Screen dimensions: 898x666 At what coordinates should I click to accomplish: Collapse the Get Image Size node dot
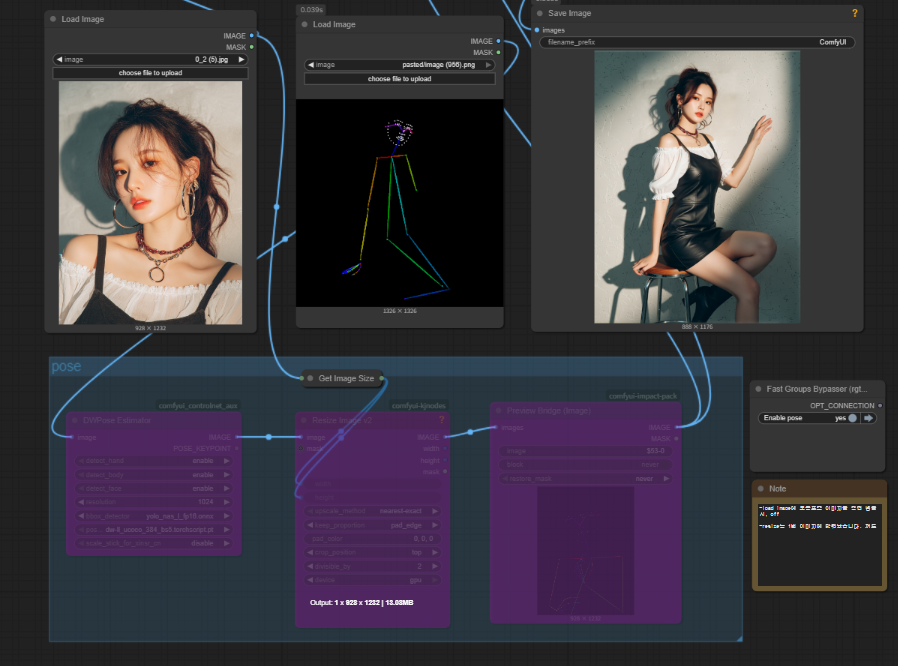pos(310,379)
